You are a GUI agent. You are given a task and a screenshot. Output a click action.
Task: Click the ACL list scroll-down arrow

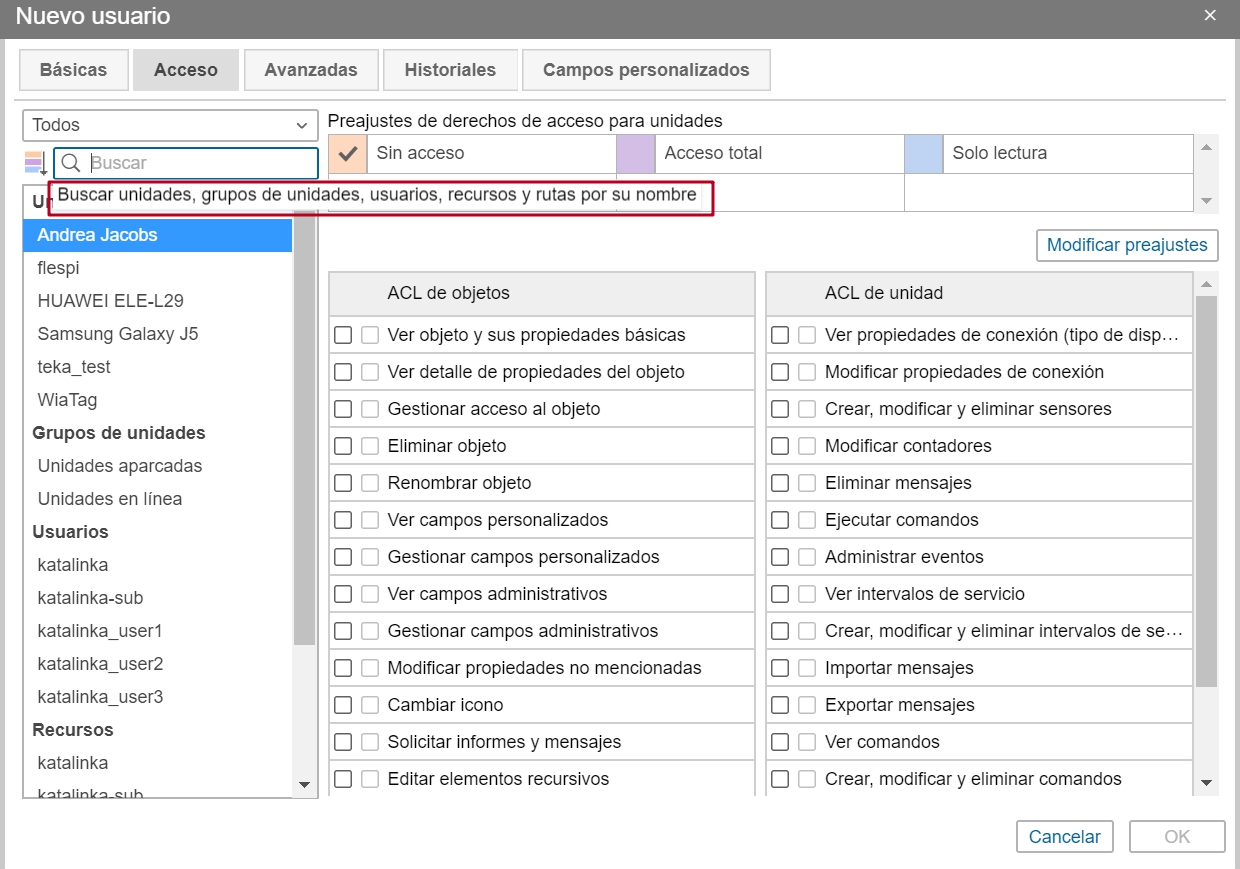tap(1206, 782)
